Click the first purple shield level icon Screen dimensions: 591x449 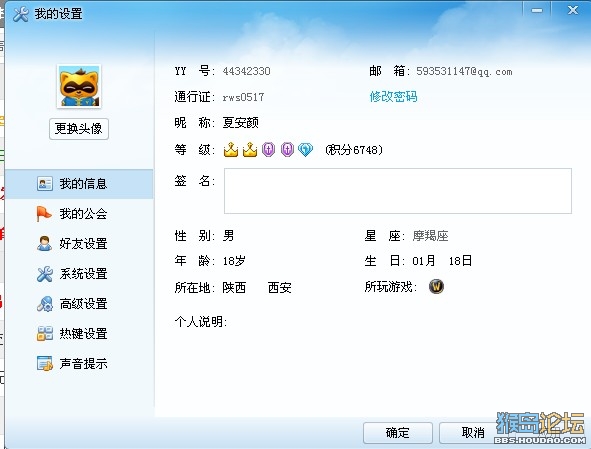coord(268,150)
